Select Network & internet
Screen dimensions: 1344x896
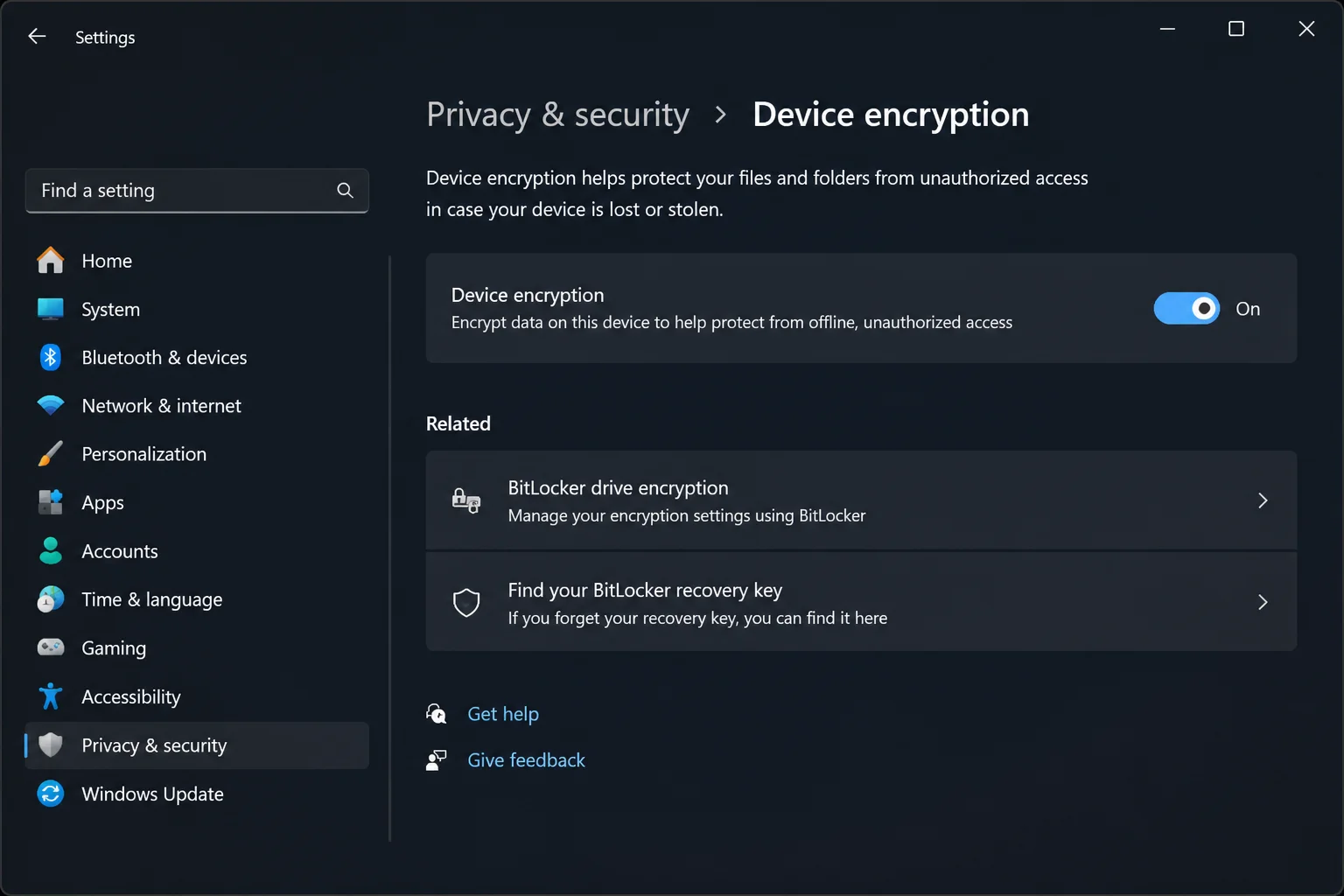[197, 405]
